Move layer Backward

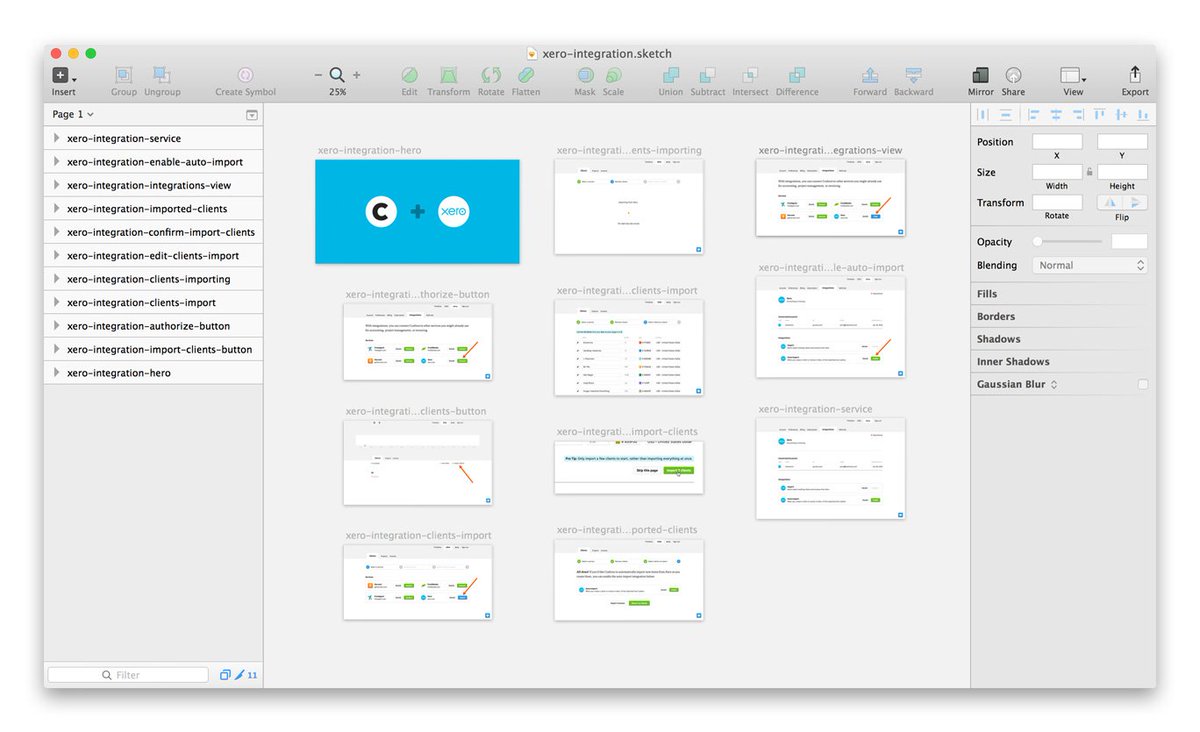pyautogui.click(x=913, y=75)
